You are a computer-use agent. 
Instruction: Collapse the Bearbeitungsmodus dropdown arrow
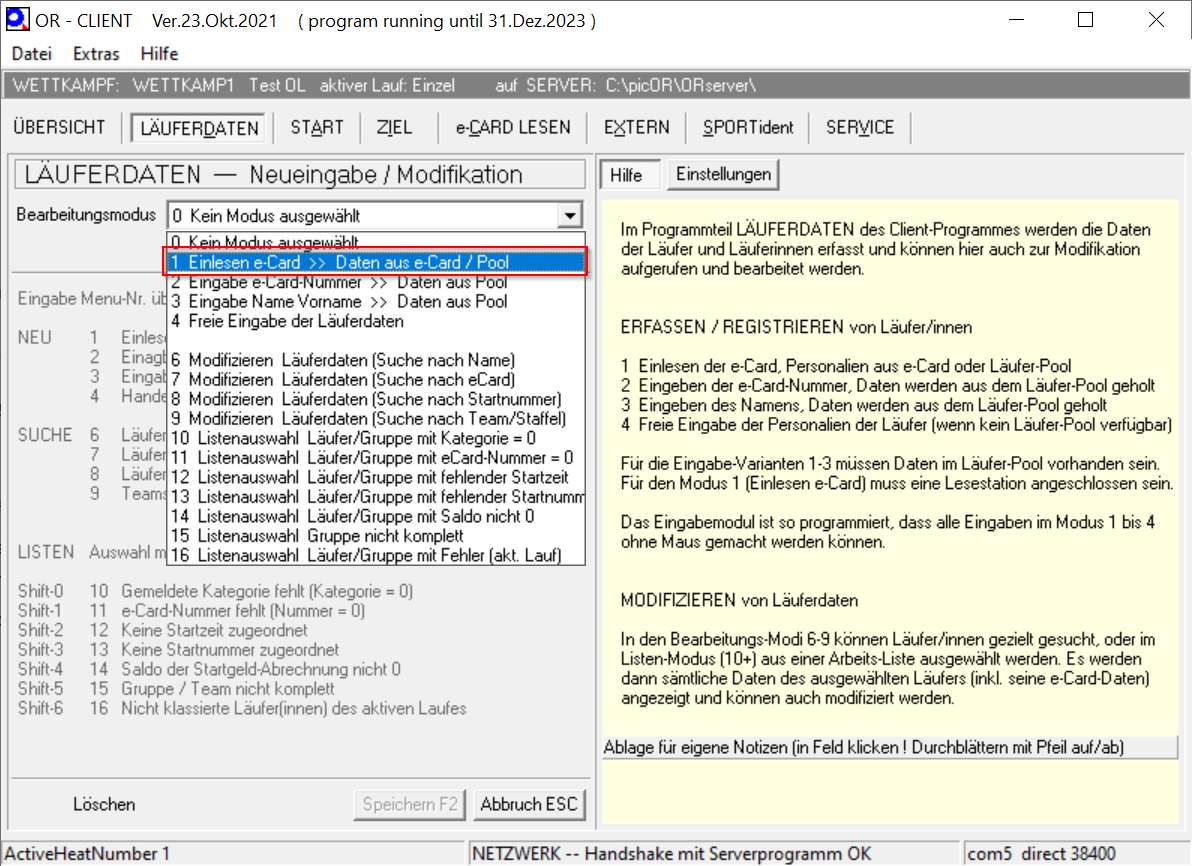tap(570, 215)
